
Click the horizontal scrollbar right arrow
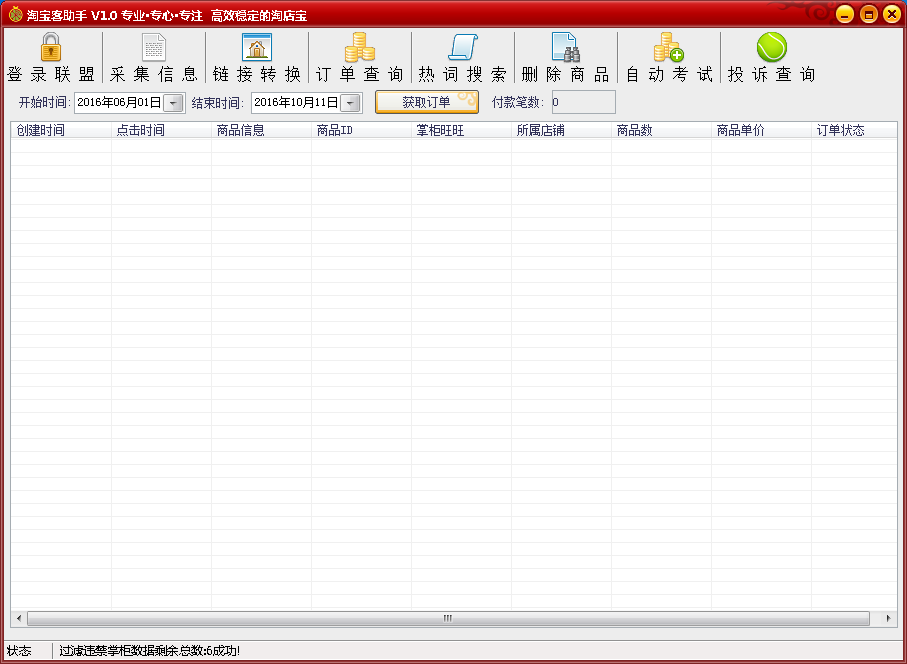point(889,619)
